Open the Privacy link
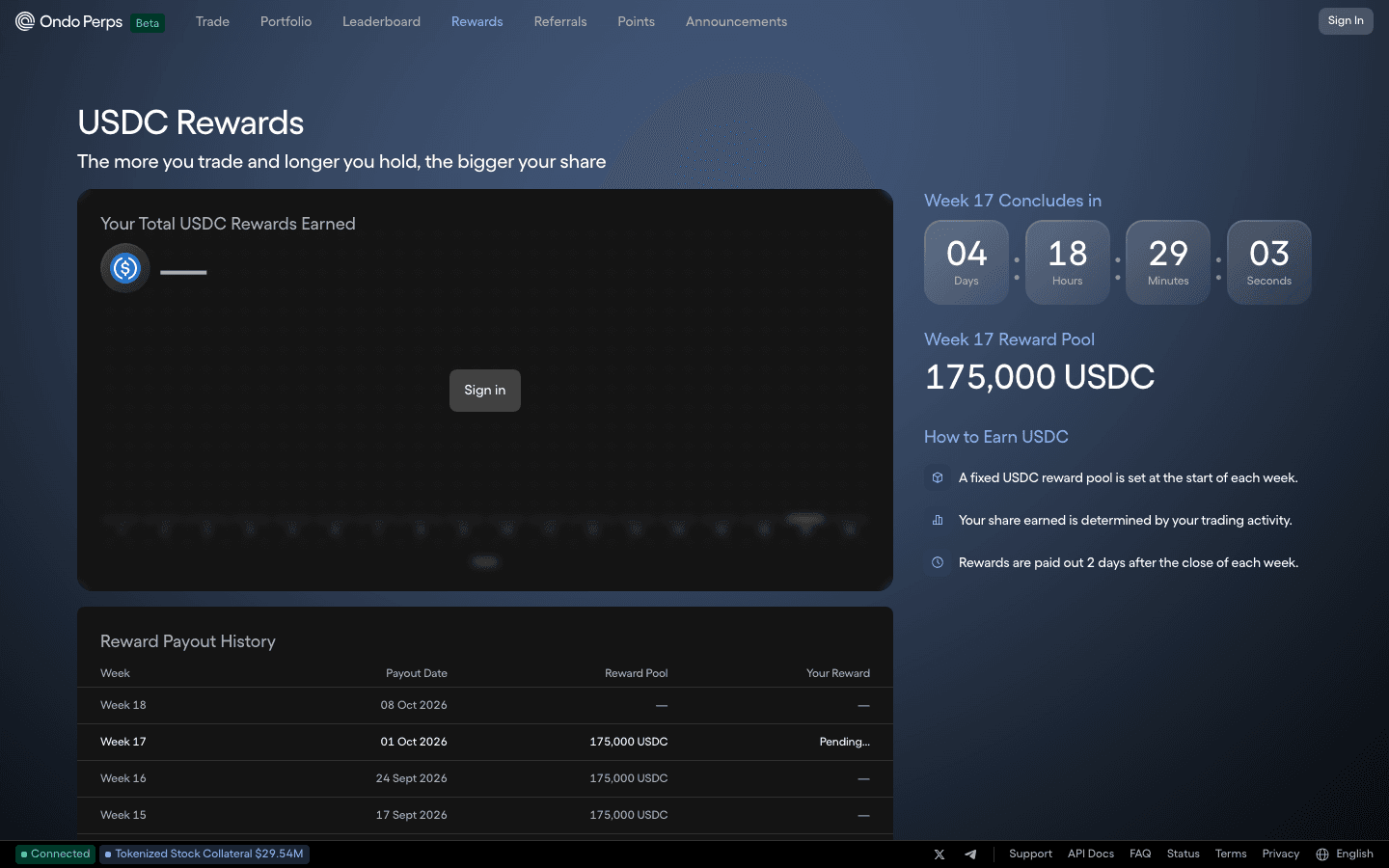 [x=1281, y=854]
